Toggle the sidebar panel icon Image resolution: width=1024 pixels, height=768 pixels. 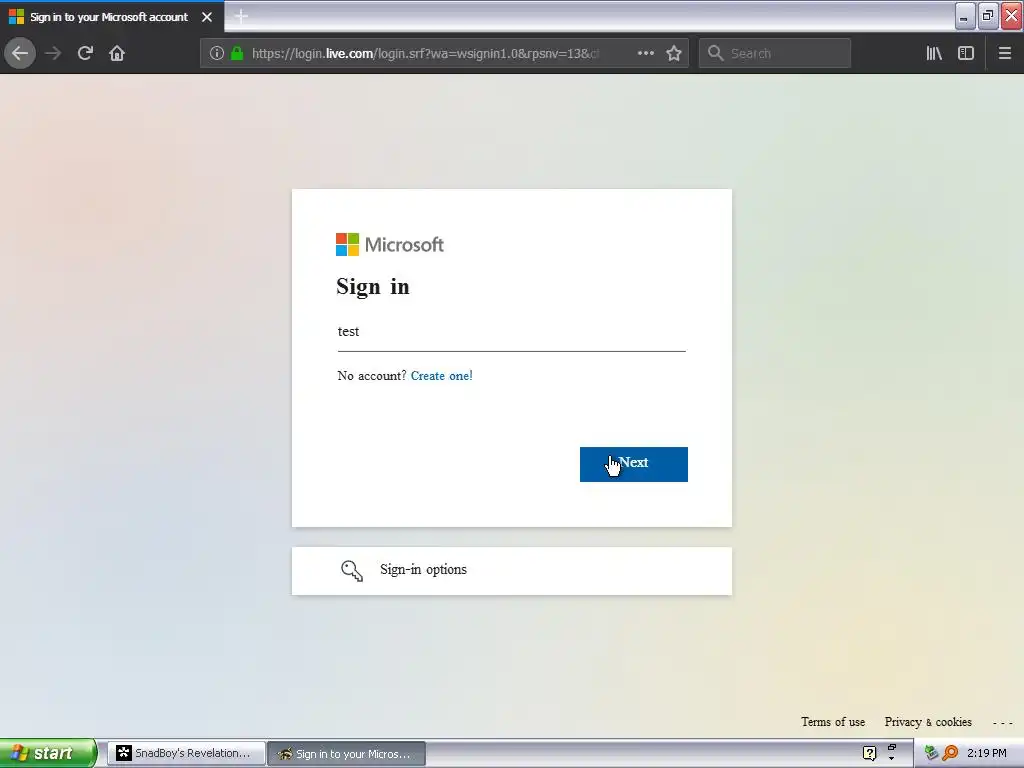tap(966, 53)
